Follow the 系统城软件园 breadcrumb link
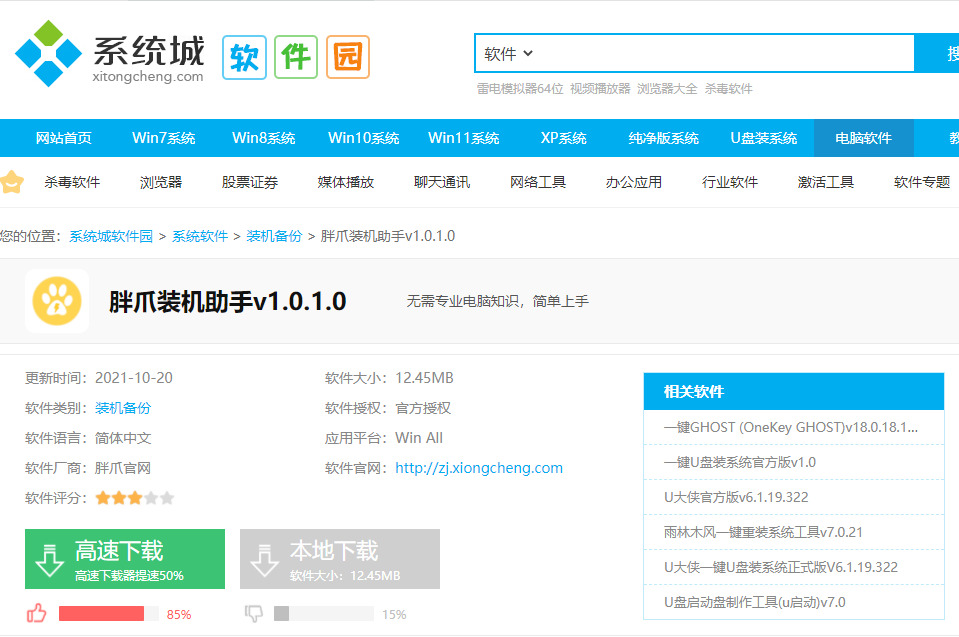The height and width of the screenshot is (637, 959). 111,237
